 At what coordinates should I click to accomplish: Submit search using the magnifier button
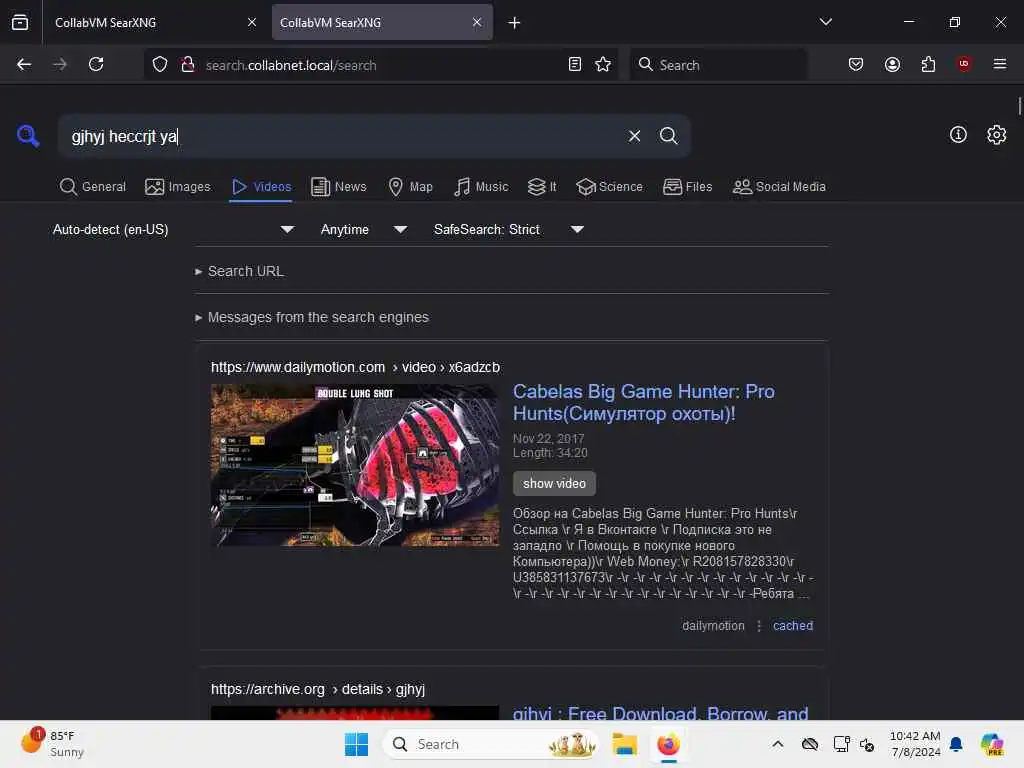coord(668,136)
